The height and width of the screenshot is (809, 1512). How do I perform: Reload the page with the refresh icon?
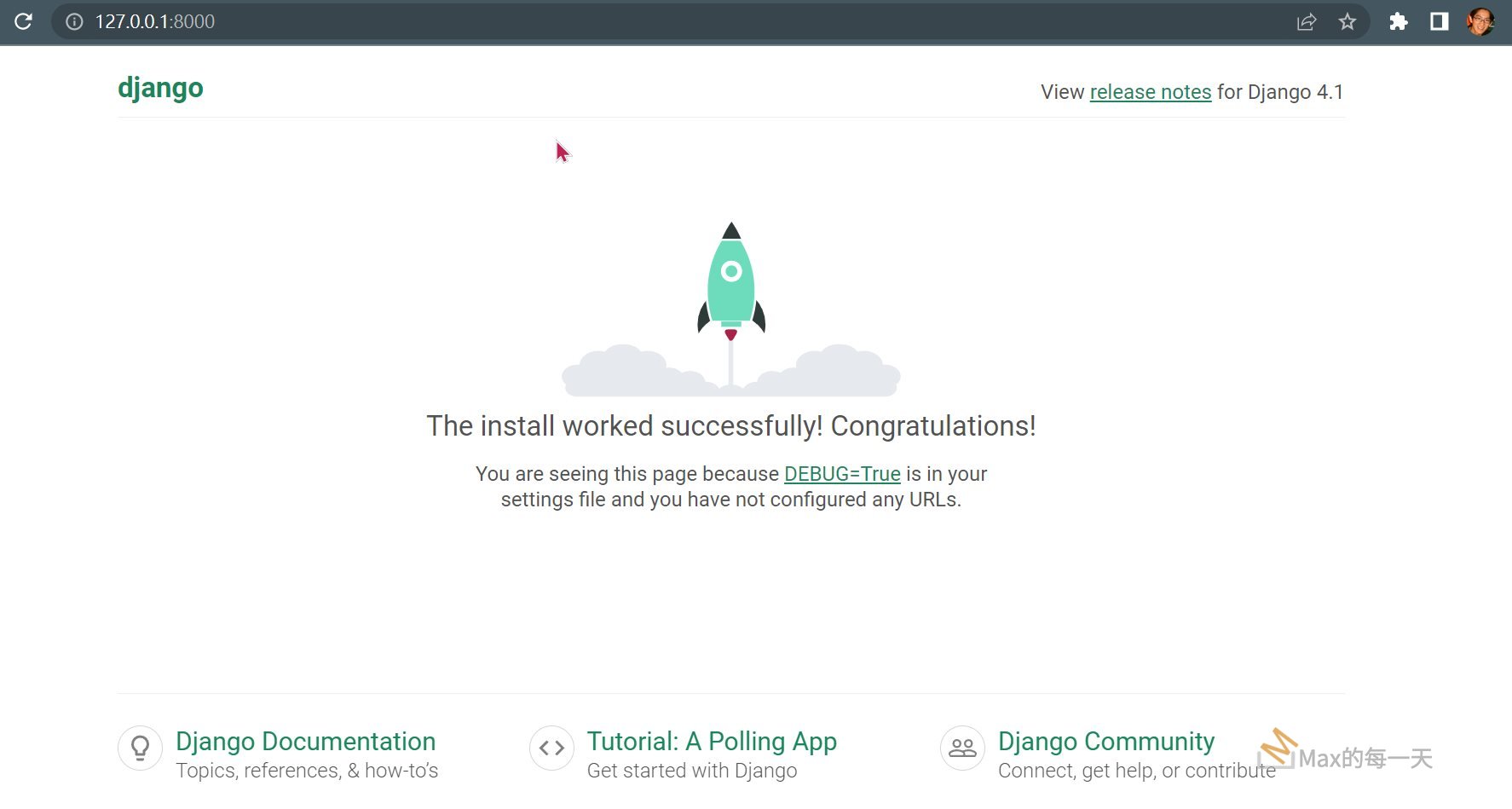(23, 21)
